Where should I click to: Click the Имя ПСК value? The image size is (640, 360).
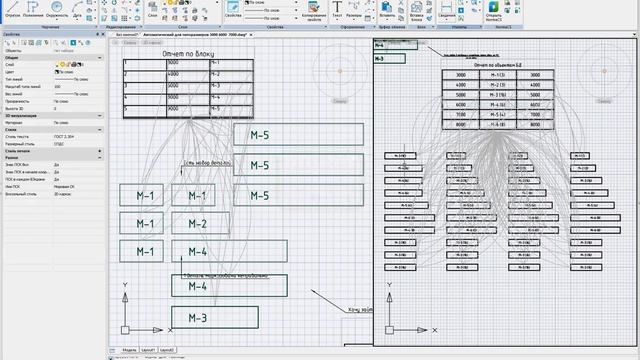tap(64, 187)
